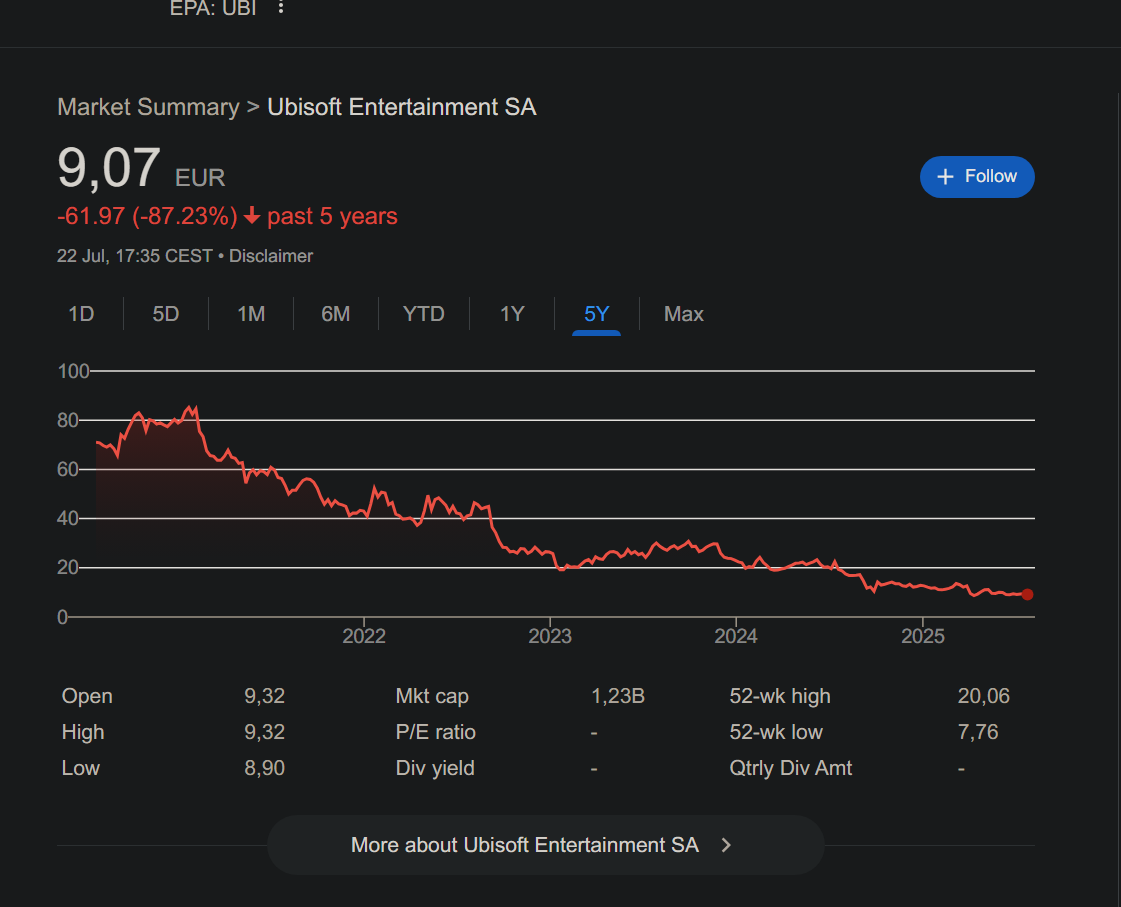Click the Div yield label
1121x907 pixels.
click(435, 768)
